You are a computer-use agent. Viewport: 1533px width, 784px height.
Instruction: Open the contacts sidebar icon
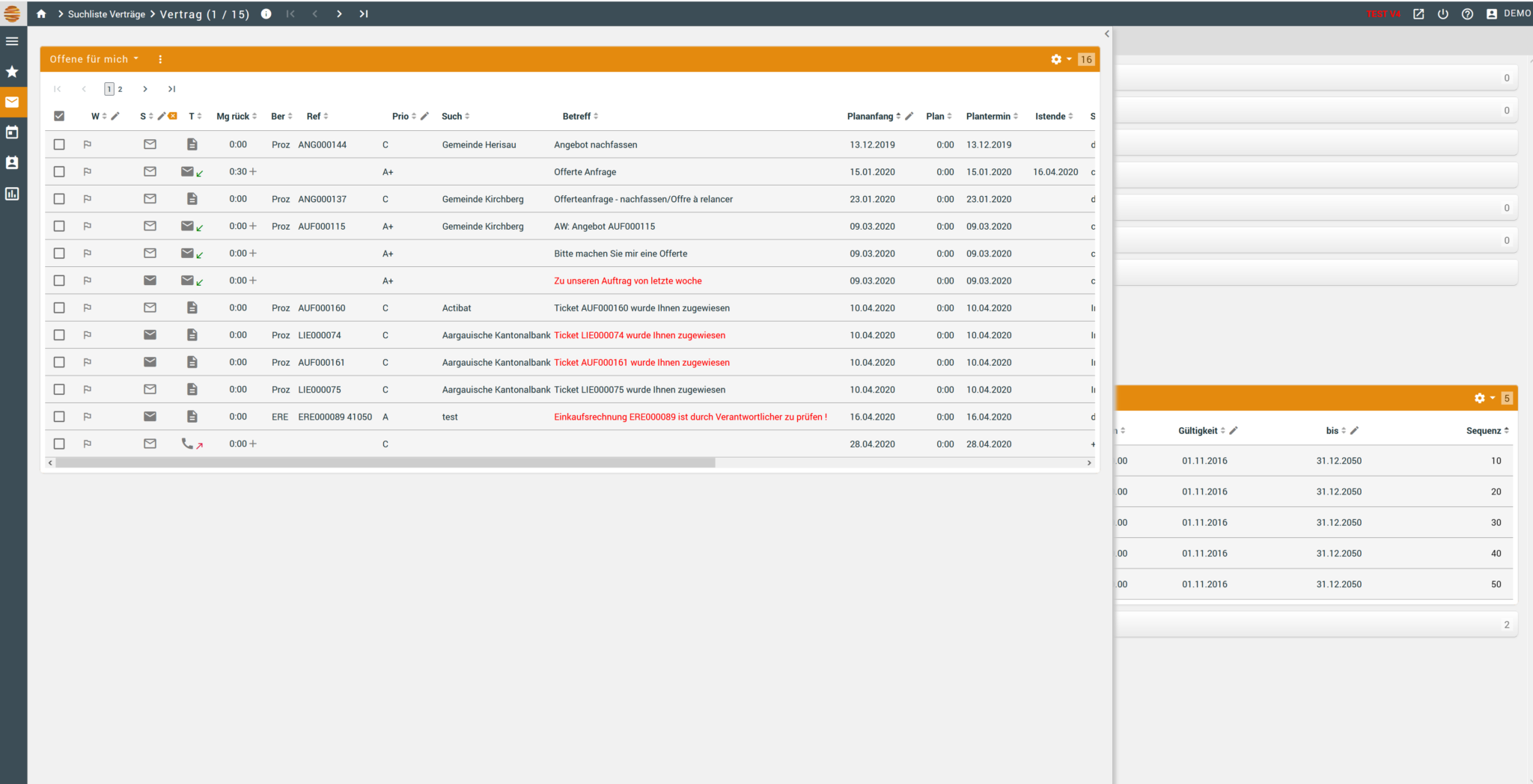[12, 163]
